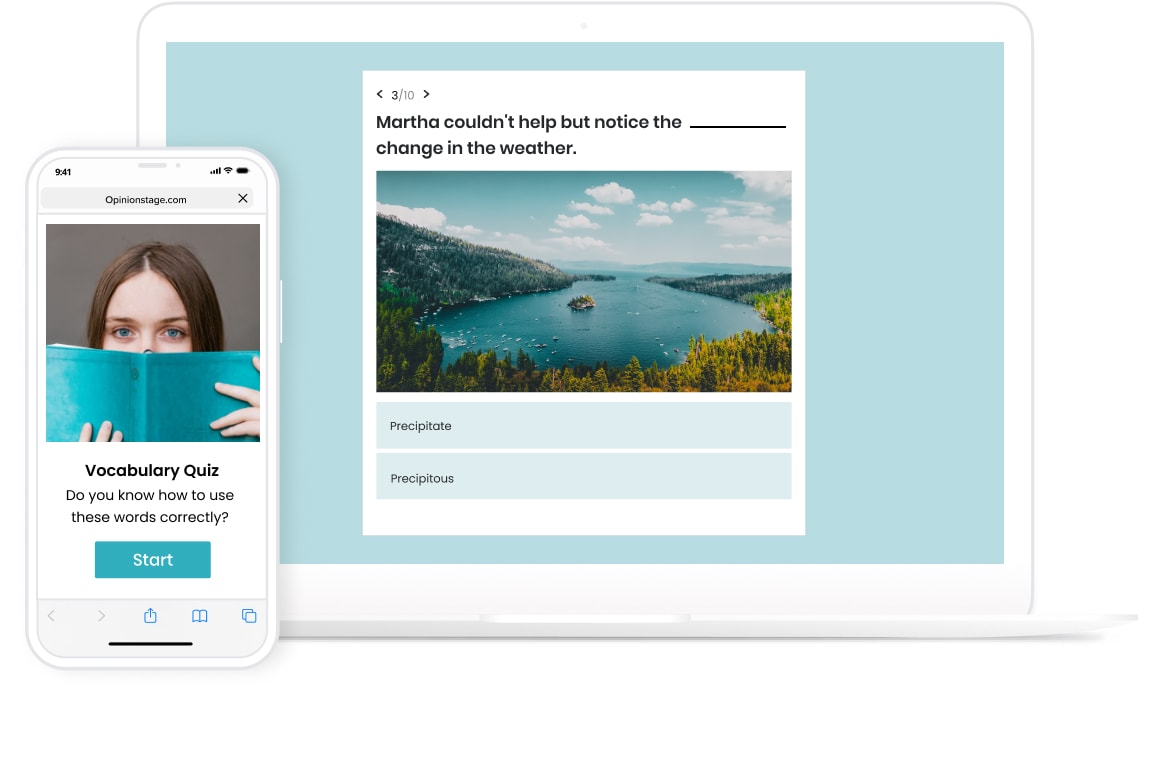The height and width of the screenshot is (758, 1160).
Task: Open the bookmarks book icon in Safari
Action: [200, 616]
